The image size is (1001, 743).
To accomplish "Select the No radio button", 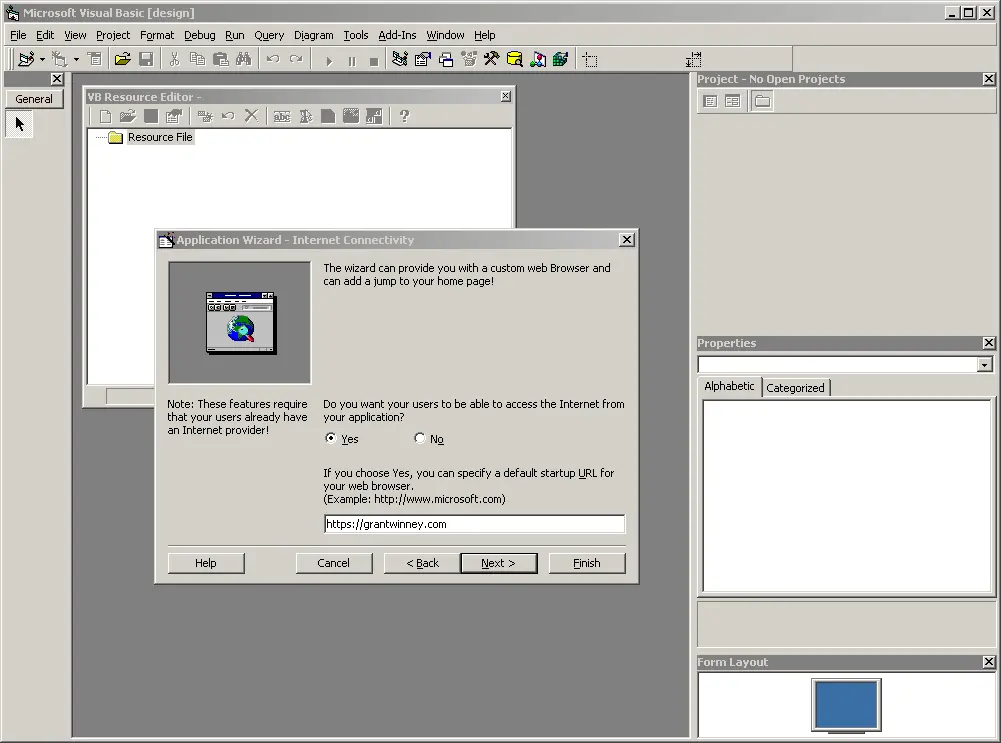I will (419, 439).
